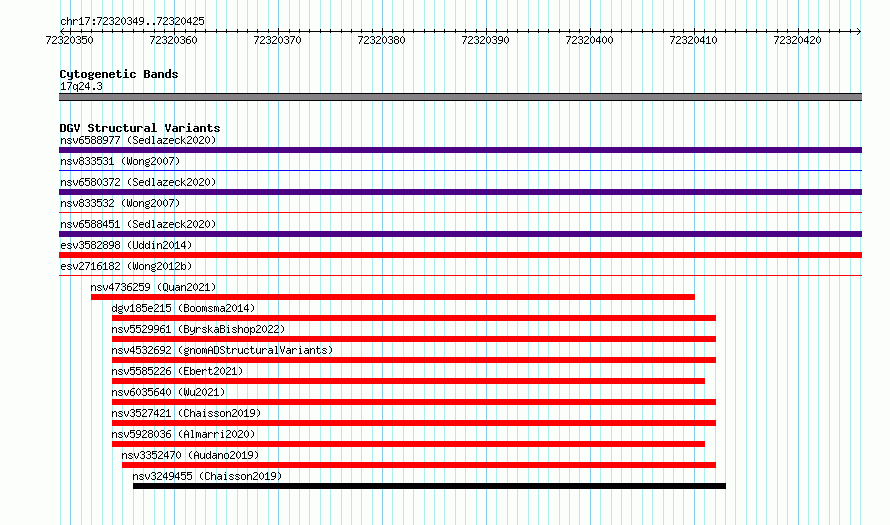Click the red bar under dgv185e215
The image size is (890, 525).
click(414, 318)
